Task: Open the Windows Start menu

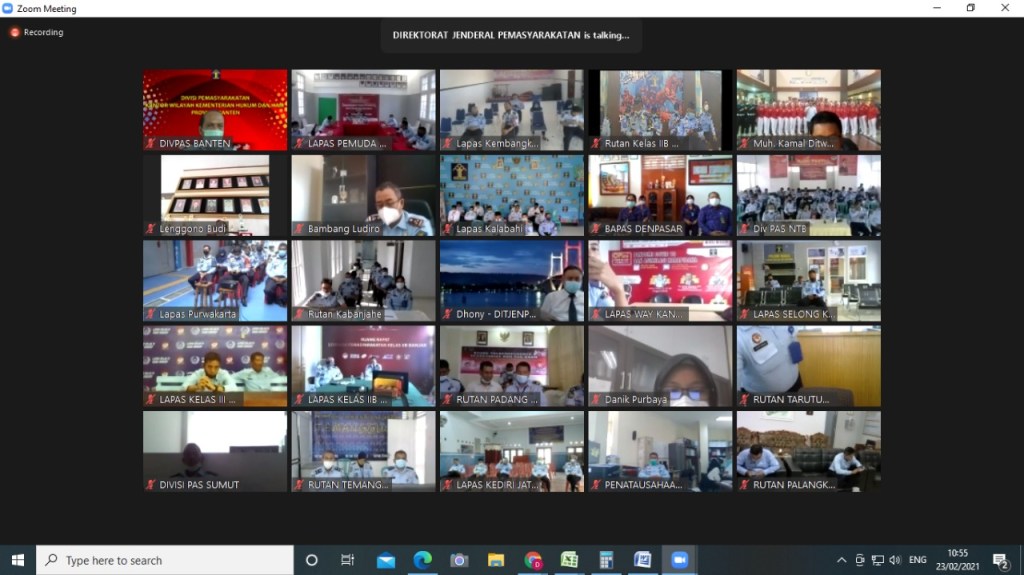Action: tap(17, 560)
